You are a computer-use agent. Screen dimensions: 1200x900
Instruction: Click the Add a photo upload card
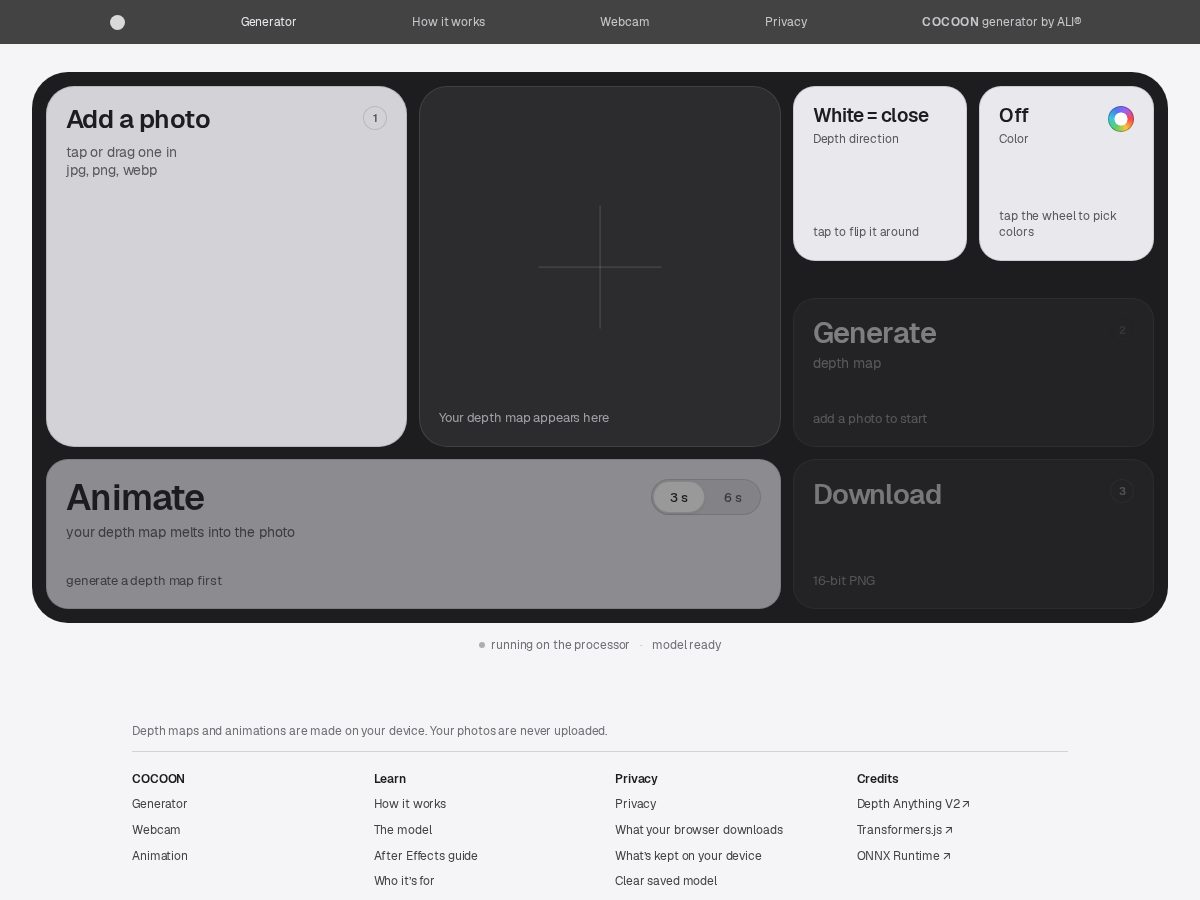(x=226, y=266)
